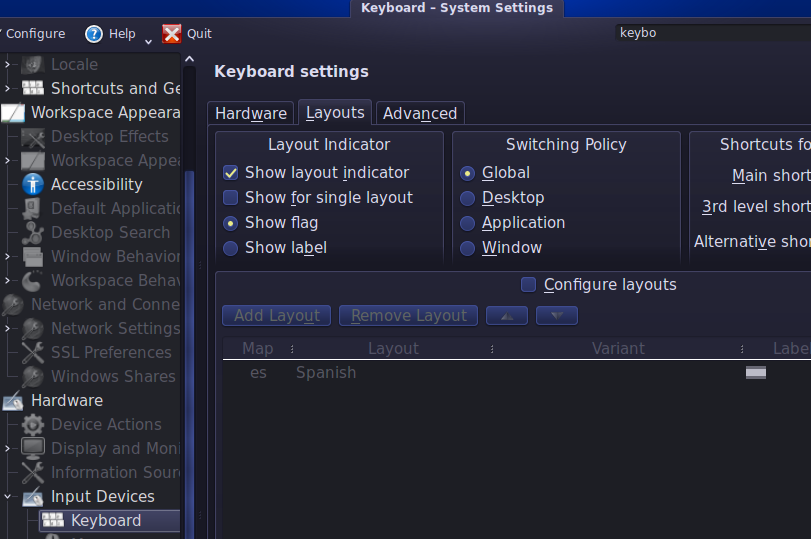811x539 pixels.
Task: Open the Accessibility settings icon
Action: pos(34,184)
